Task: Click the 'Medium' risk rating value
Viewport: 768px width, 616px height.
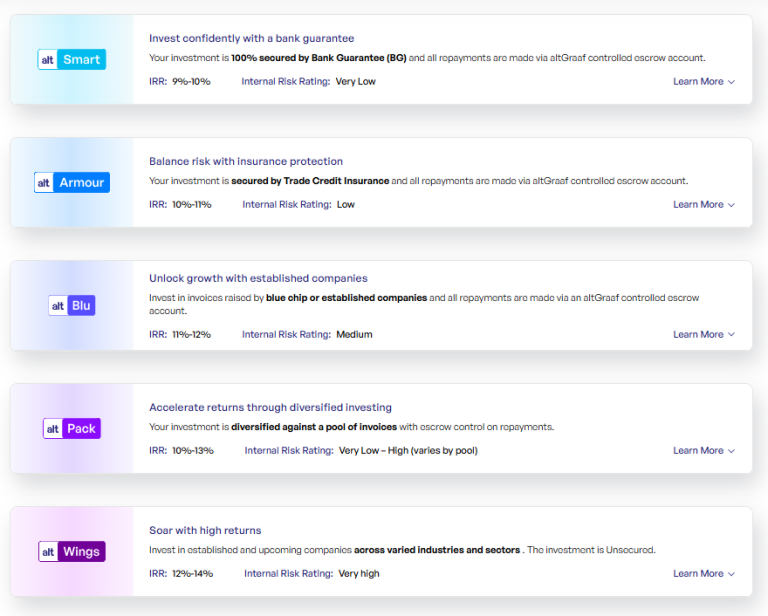Action: coord(354,334)
